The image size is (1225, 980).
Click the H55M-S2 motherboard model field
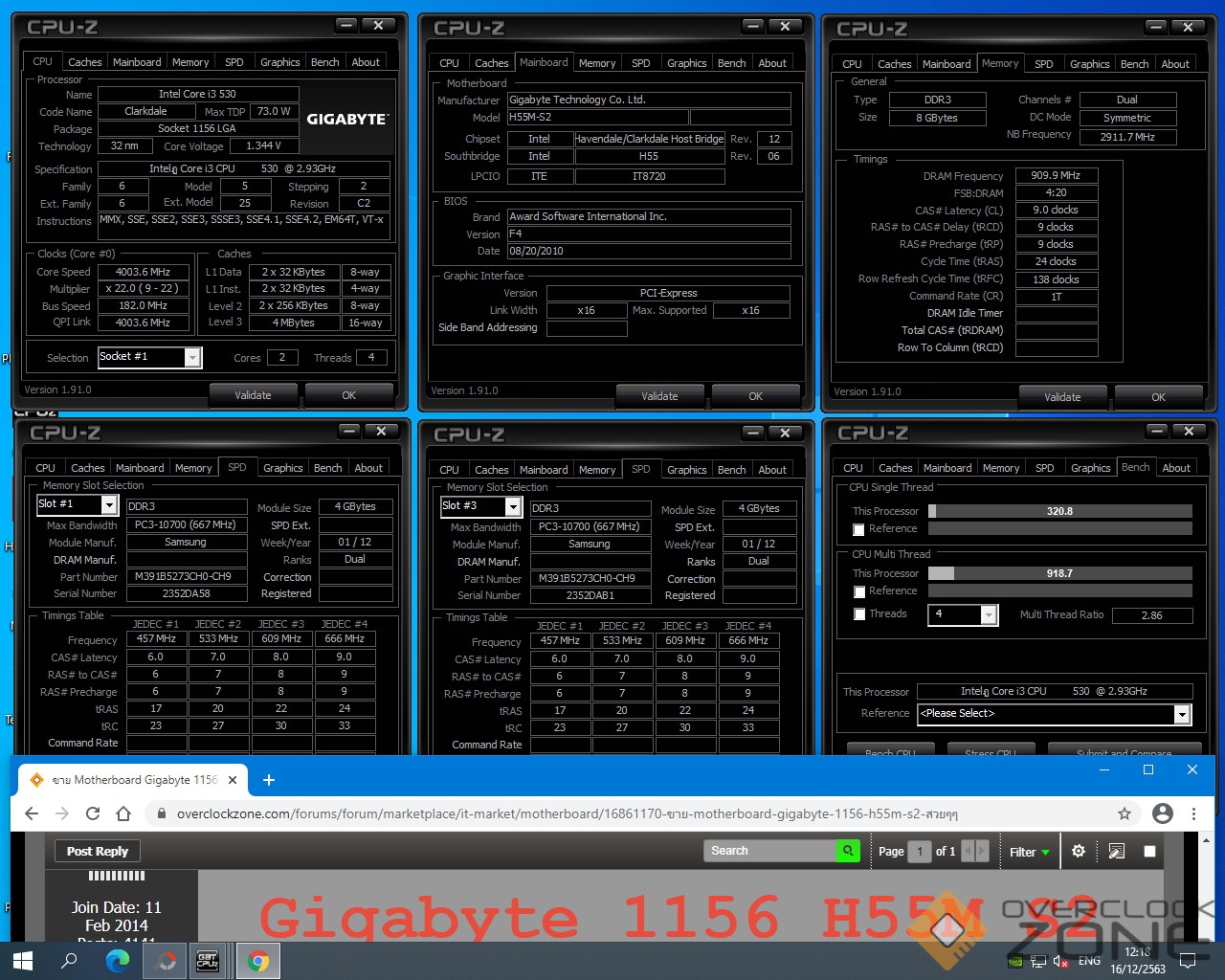[597, 118]
